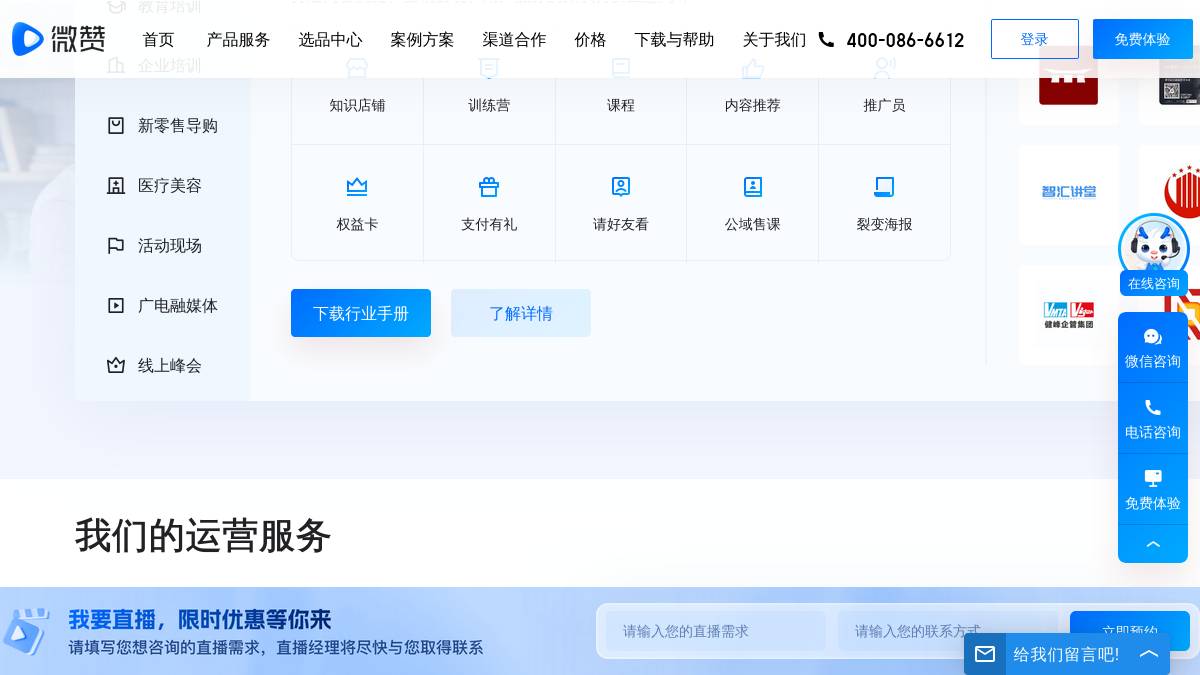
Task: Click the phone icon next to 400-086-6612
Action: pos(826,39)
